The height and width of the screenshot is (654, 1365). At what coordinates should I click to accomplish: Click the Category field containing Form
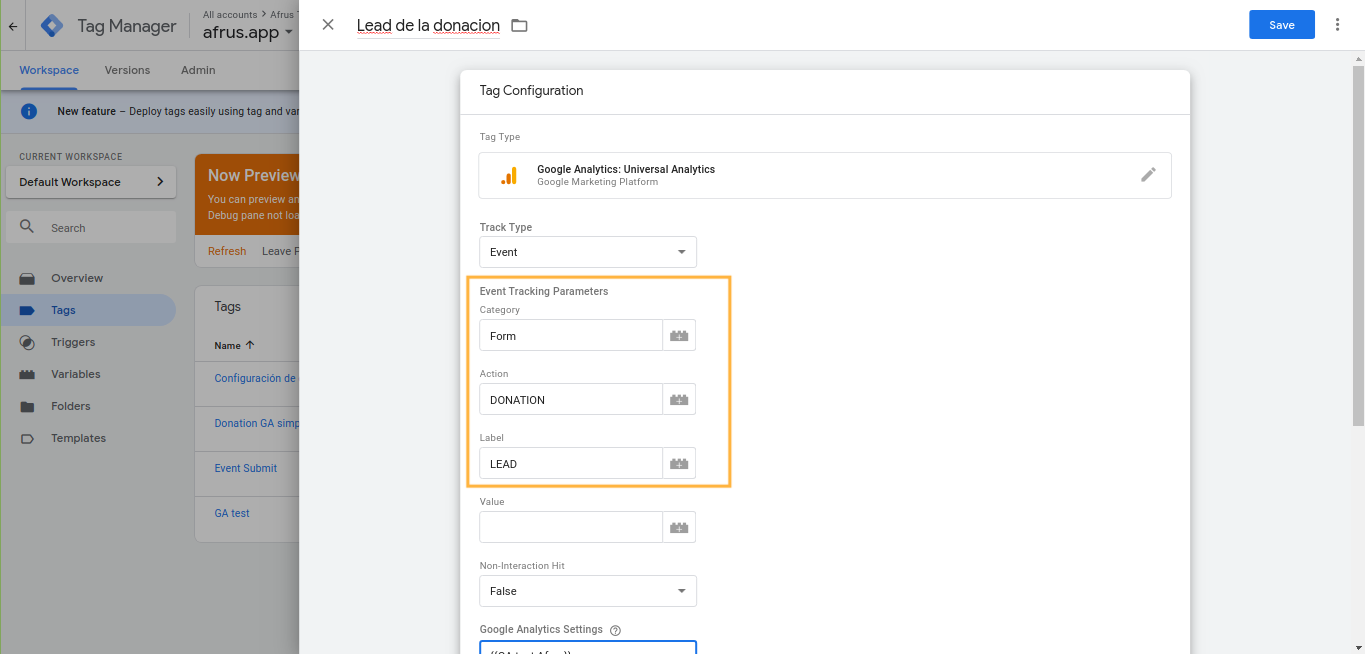point(571,336)
